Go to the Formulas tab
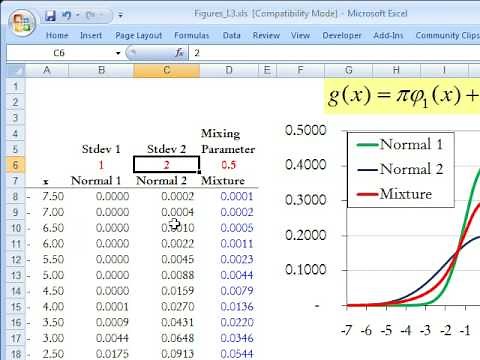Image resolution: width=480 pixels, height=360 pixels. [x=192, y=35]
